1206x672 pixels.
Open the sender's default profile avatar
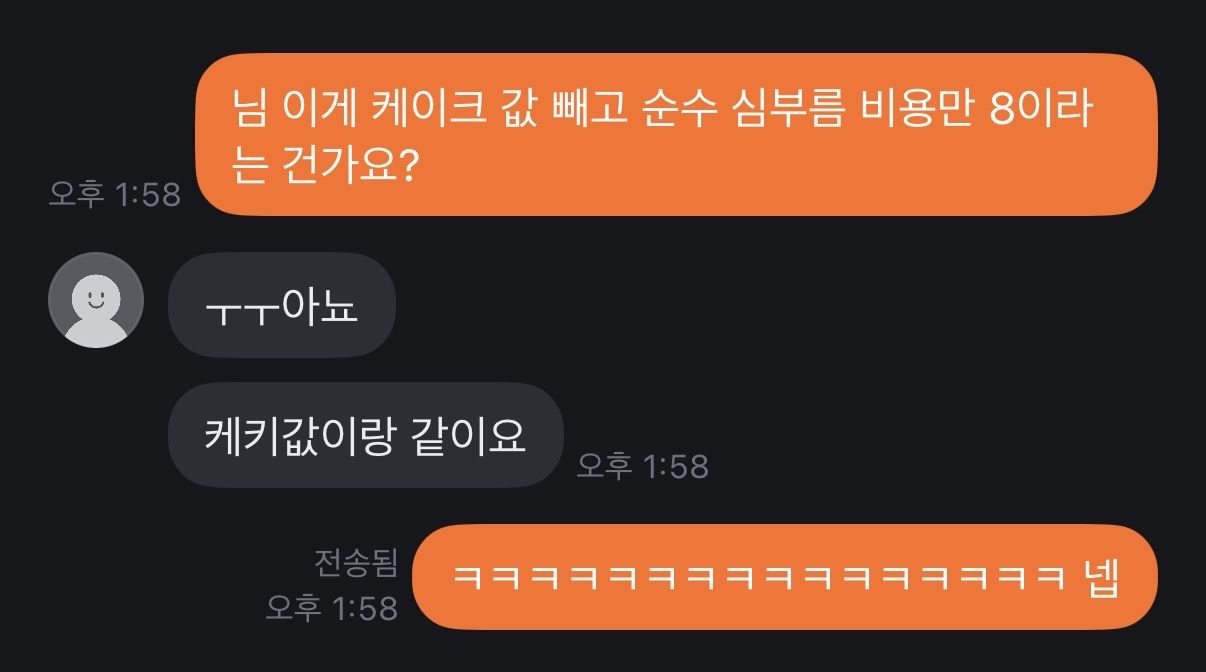(x=96, y=300)
